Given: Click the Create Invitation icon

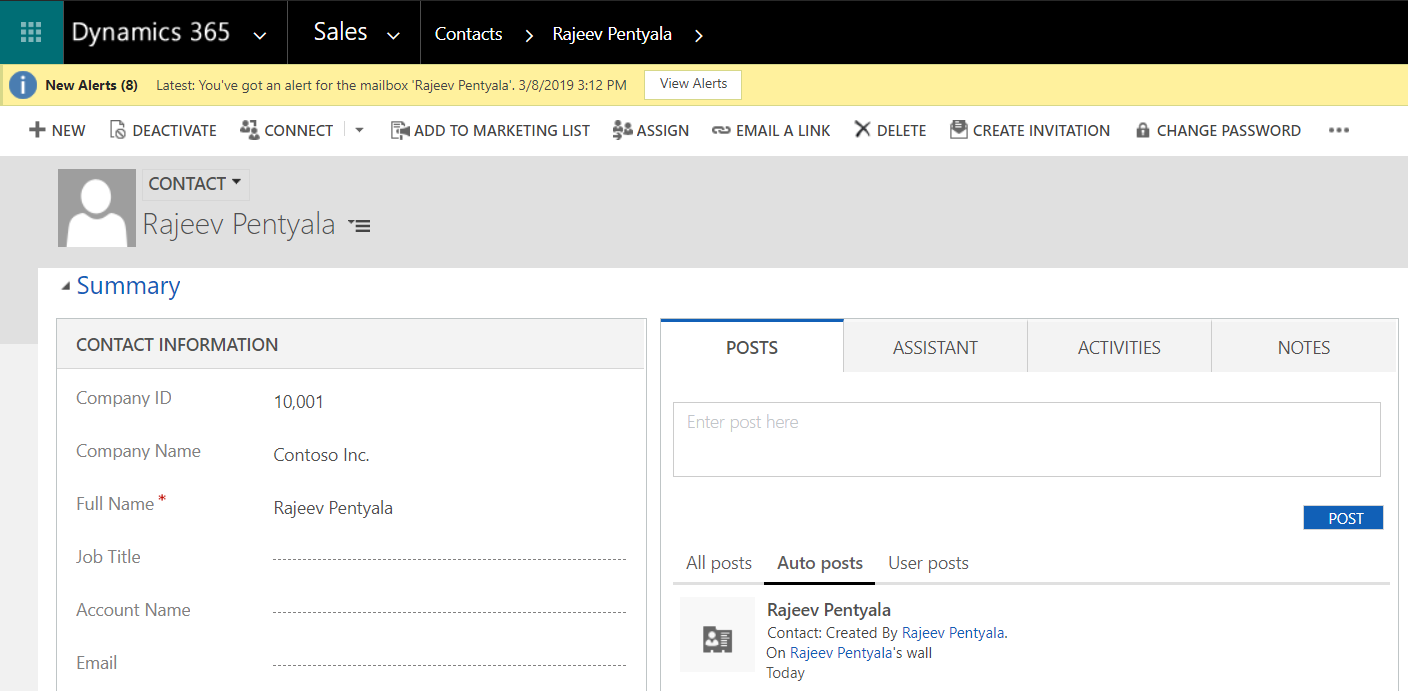Looking at the screenshot, I should [x=958, y=130].
